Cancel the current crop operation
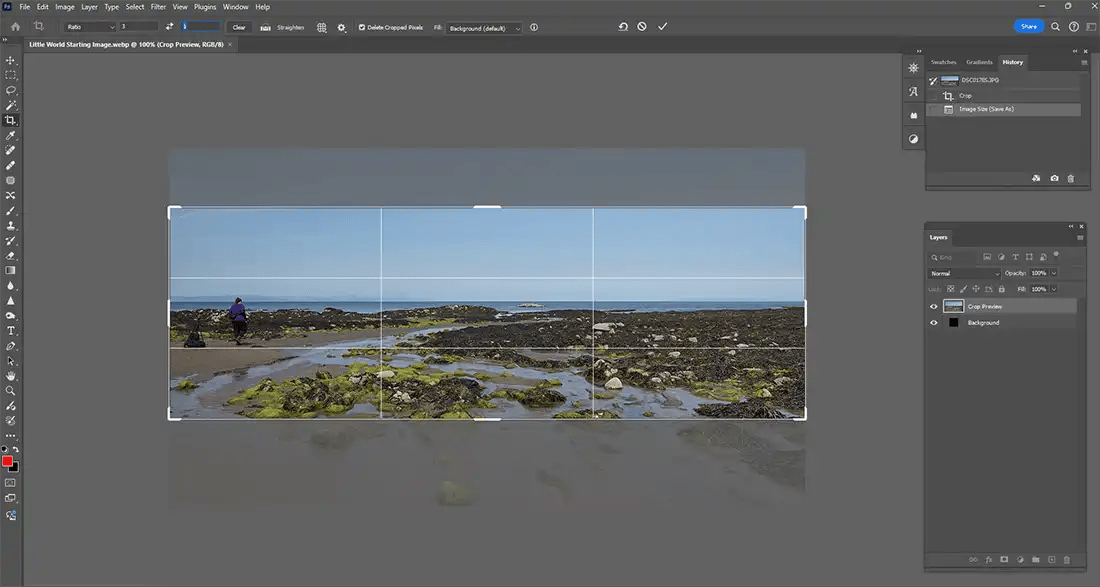The image size is (1100, 587). click(642, 27)
